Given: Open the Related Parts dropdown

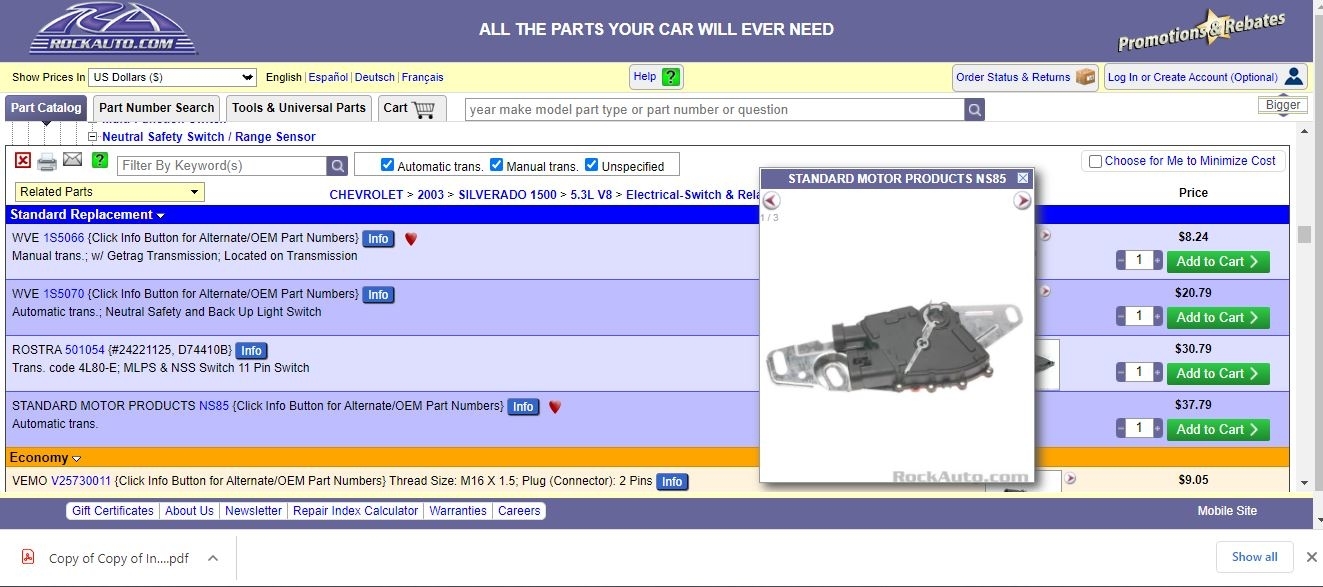Looking at the screenshot, I should pyautogui.click(x=110, y=192).
